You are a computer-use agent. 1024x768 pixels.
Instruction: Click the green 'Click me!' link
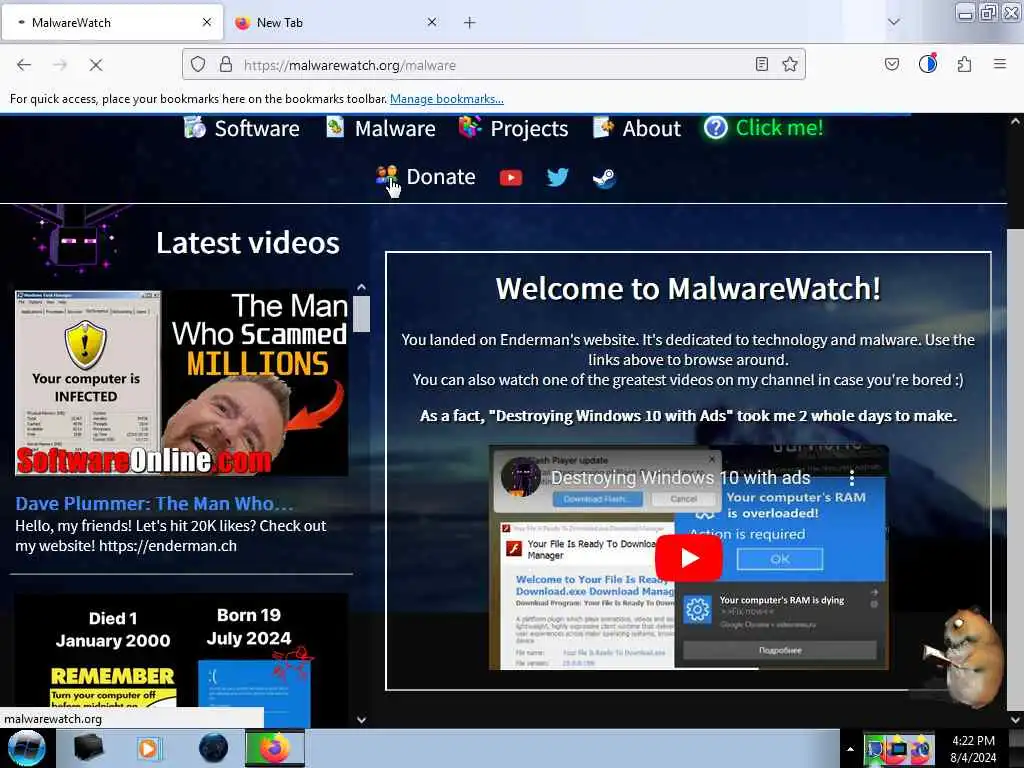pos(764,127)
